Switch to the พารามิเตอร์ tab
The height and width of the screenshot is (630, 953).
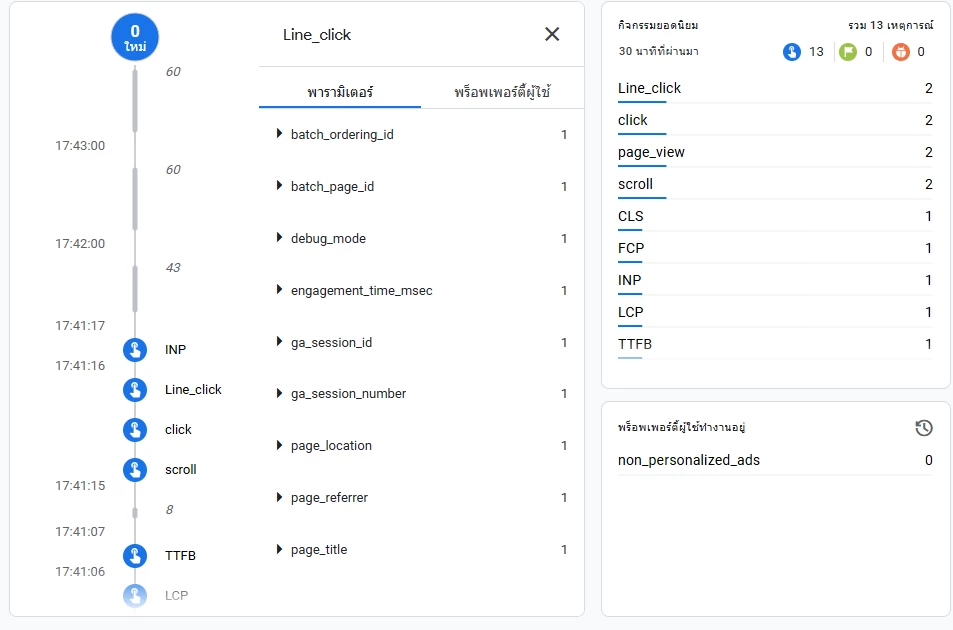click(x=340, y=91)
